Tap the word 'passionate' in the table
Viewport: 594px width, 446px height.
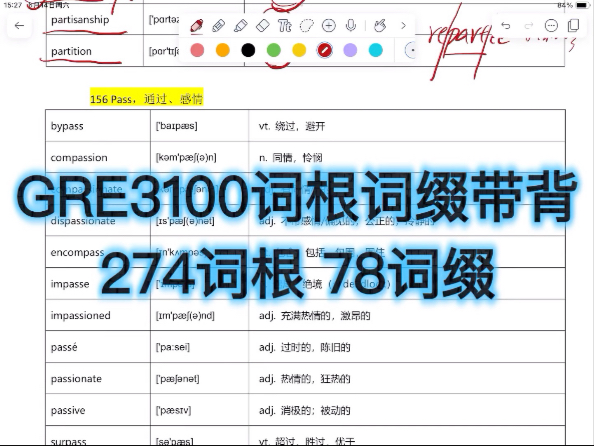(76, 379)
